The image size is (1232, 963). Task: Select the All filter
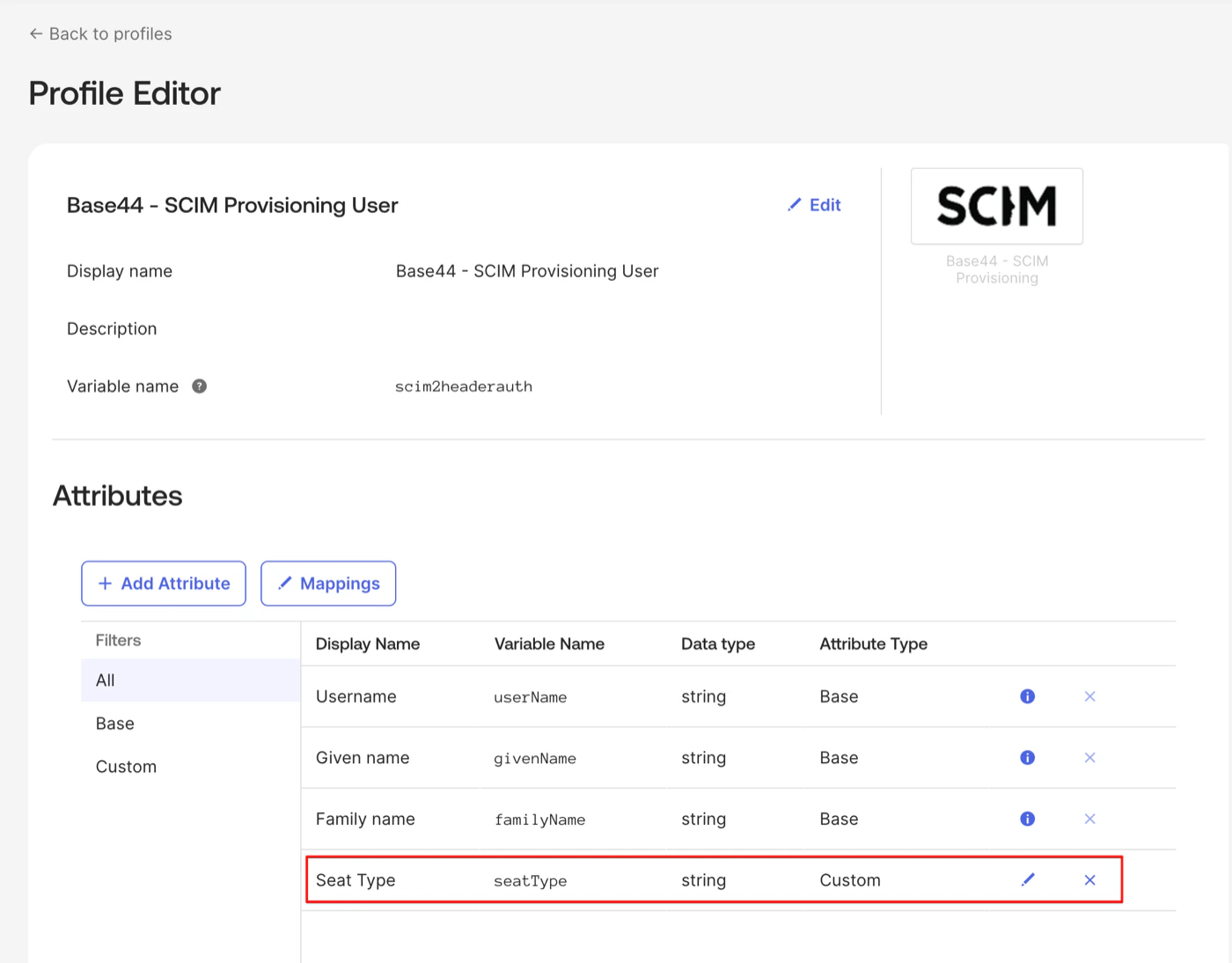coord(191,680)
